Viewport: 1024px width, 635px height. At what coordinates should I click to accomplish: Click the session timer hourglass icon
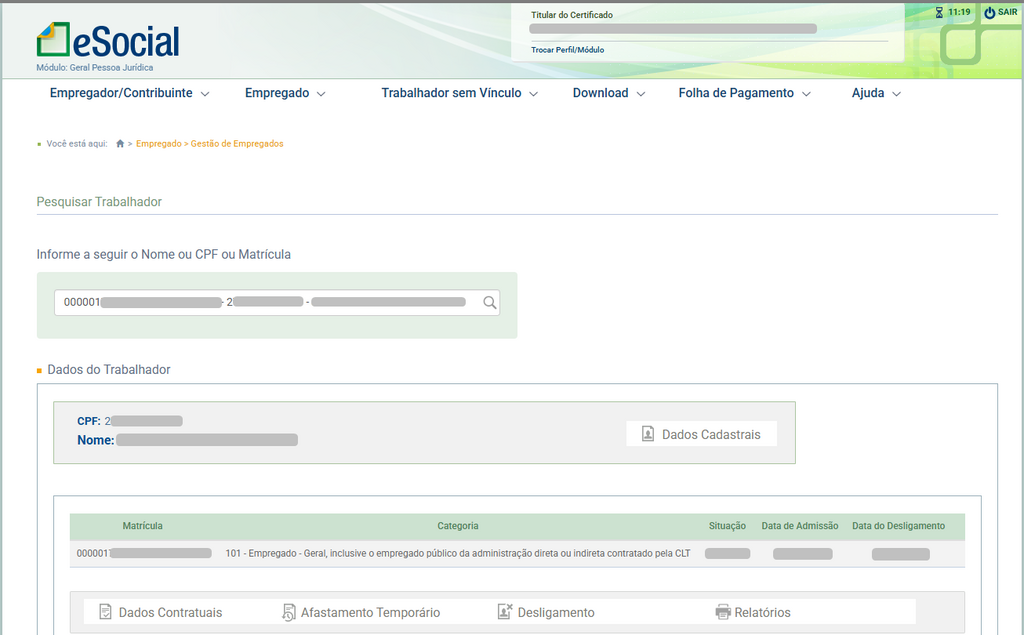click(939, 13)
